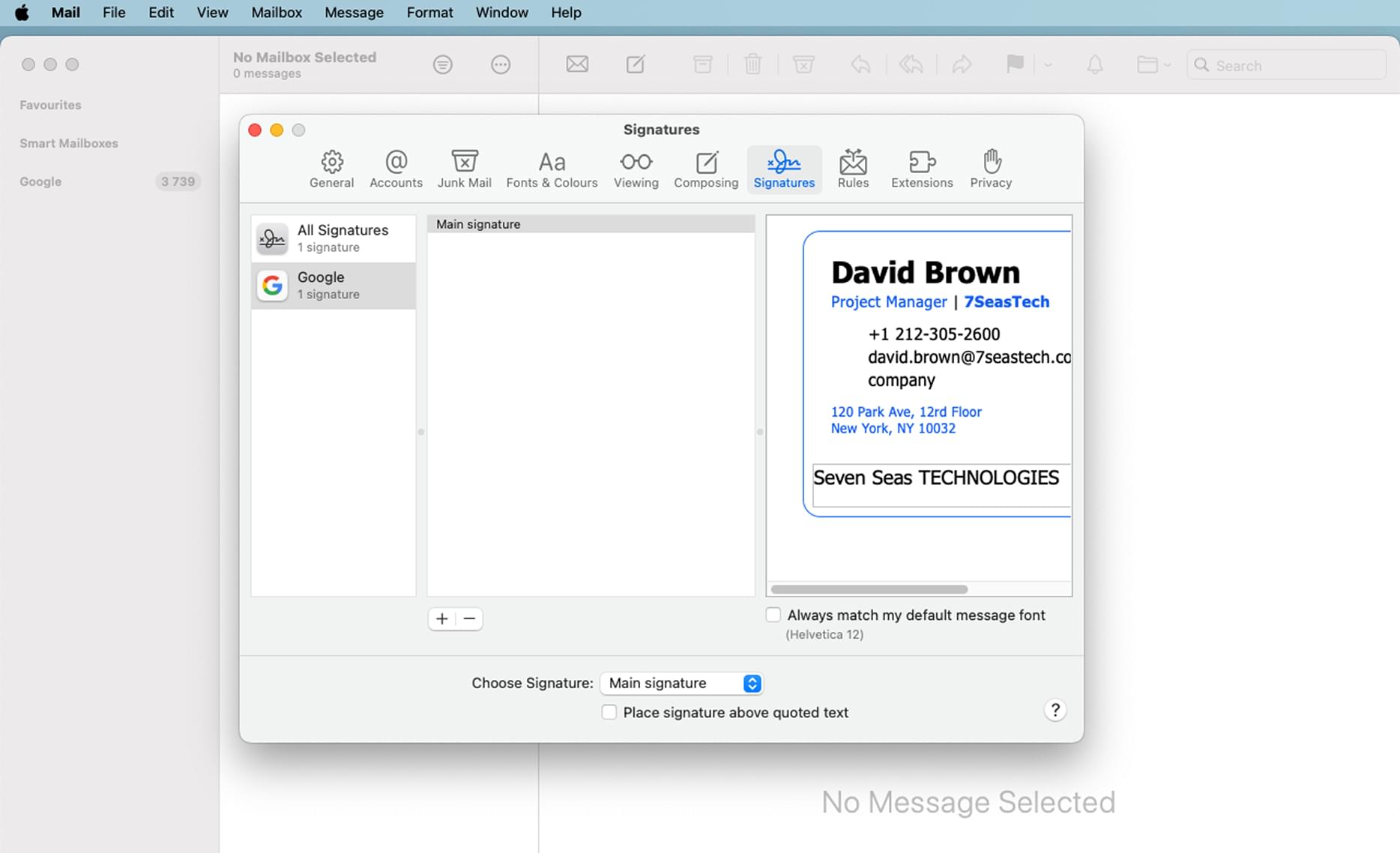Open the General preferences pane

pyautogui.click(x=331, y=169)
